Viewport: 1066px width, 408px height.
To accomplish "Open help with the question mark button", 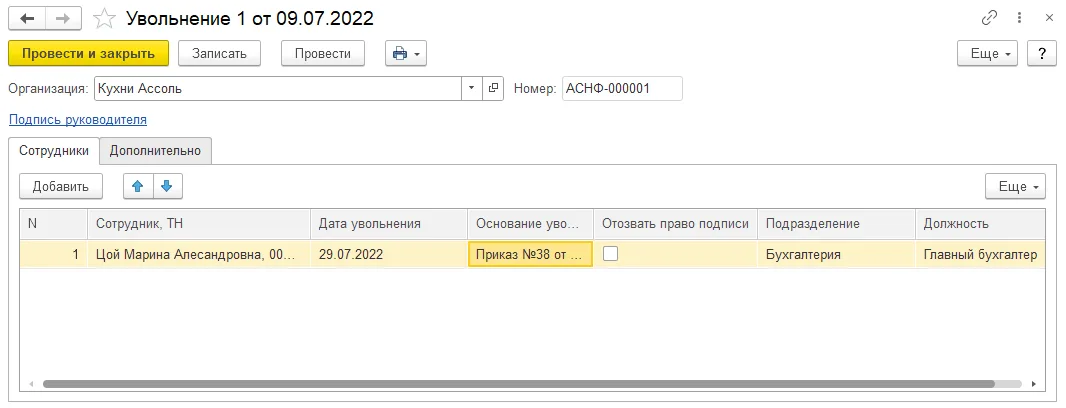I will (x=1041, y=54).
